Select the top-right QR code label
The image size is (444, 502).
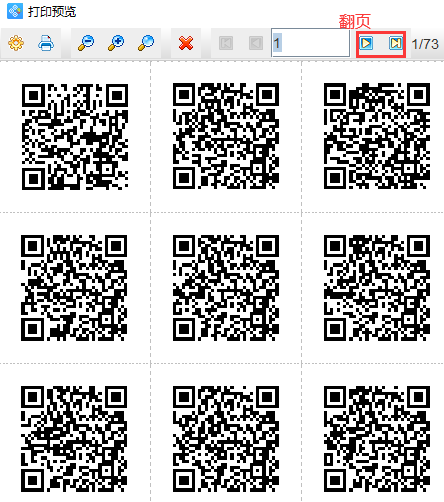click(377, 136)
